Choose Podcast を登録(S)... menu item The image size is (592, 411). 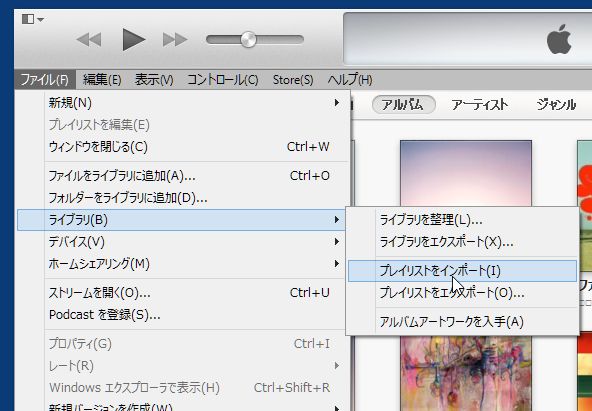click(x=181, y=314)
